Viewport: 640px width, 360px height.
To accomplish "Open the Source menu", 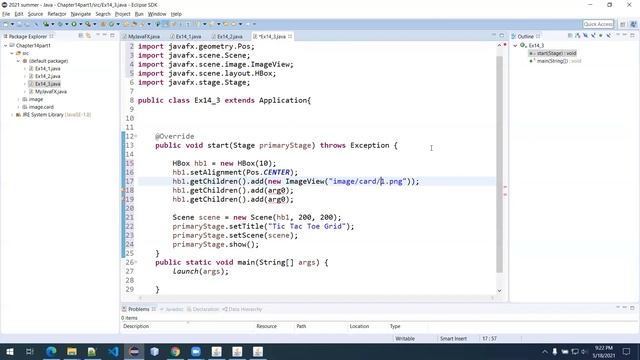I will 35,14.
